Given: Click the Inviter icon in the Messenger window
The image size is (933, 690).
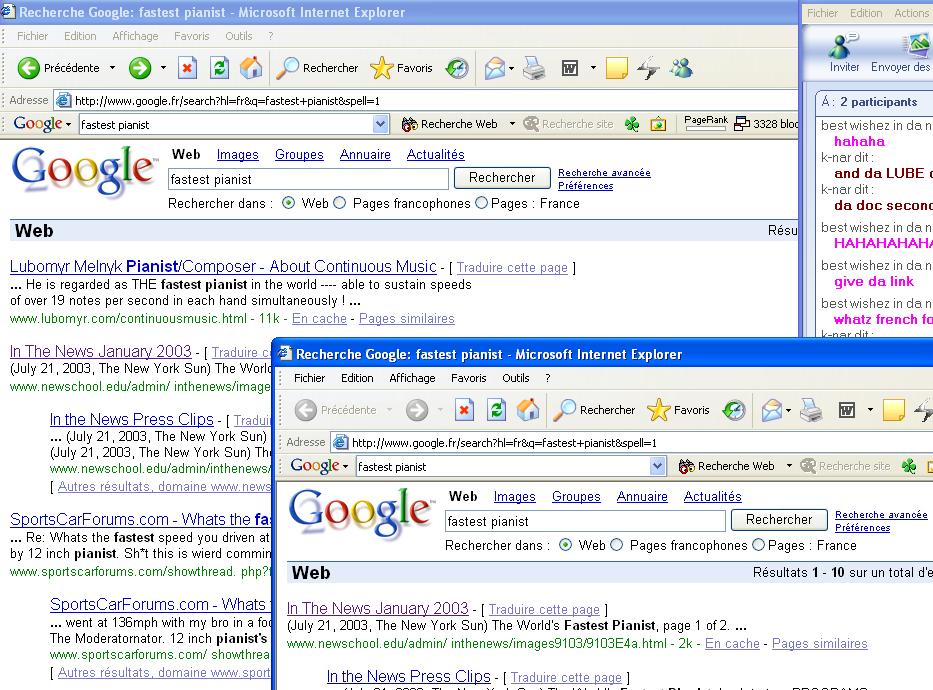Looking at the screenshot, I should (844, 53).
